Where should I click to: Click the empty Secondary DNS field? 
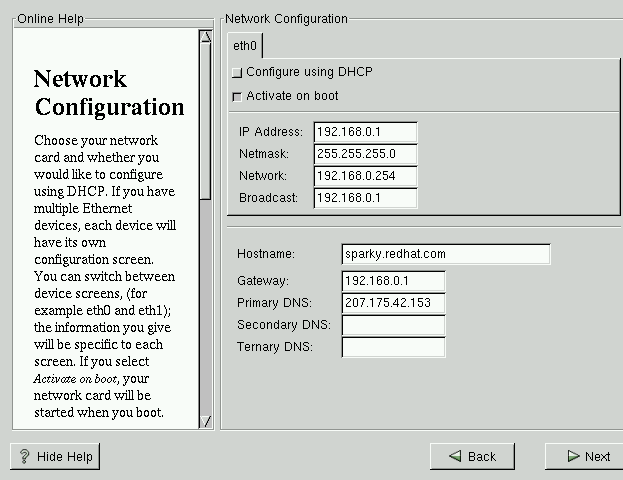pyautogui.click(x=392, y=325)
